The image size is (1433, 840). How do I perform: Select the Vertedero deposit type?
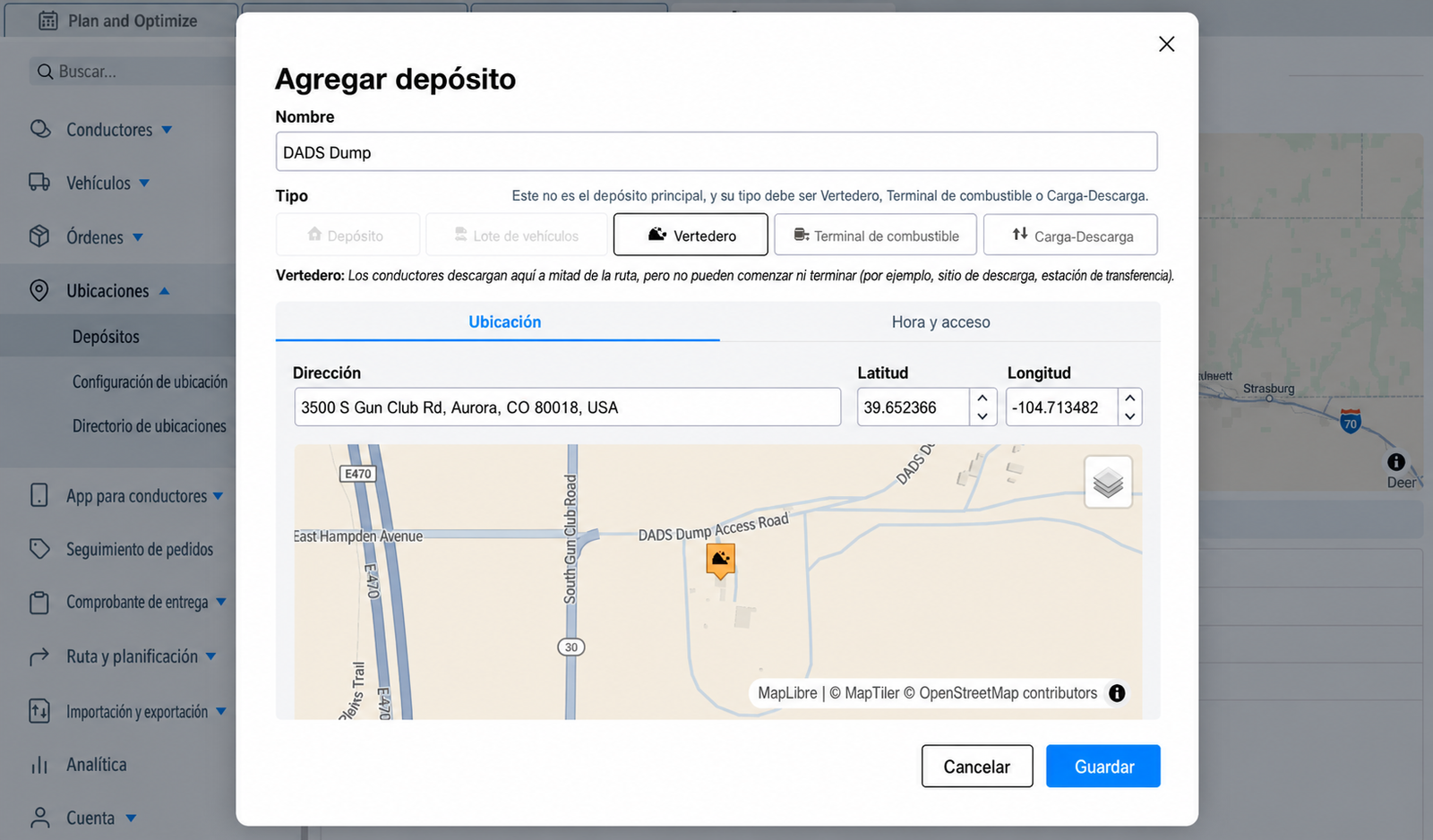pos(691,235)
